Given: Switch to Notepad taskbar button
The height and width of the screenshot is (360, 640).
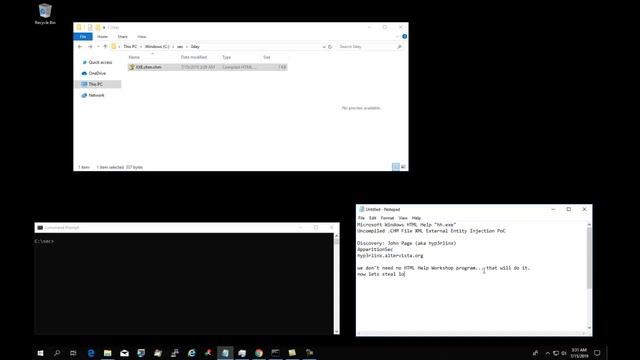Looking at the screenshot, I should coord(225,353).
